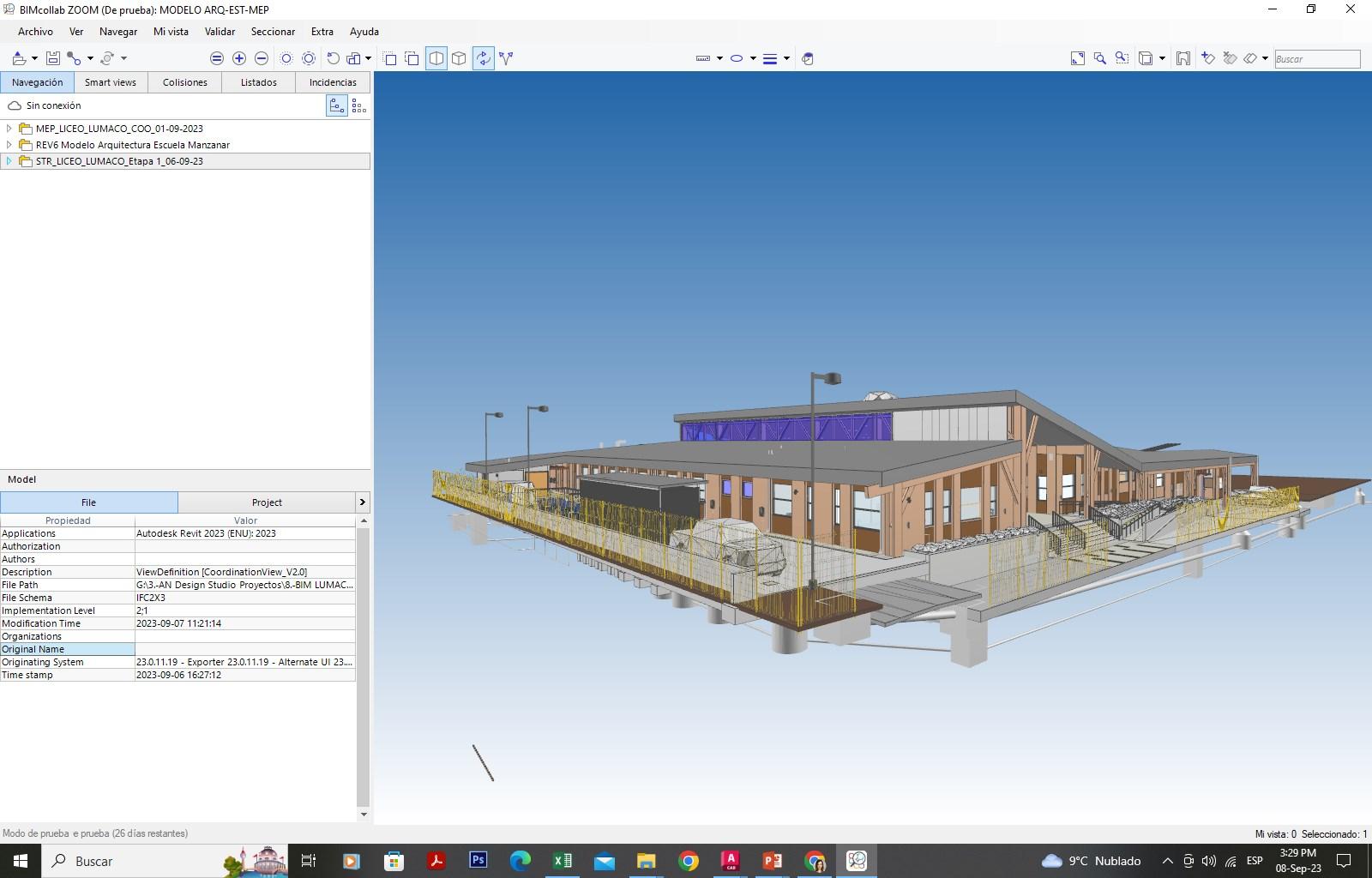Select the Project properties tab

pyautogui.click(x=267, y=502)
